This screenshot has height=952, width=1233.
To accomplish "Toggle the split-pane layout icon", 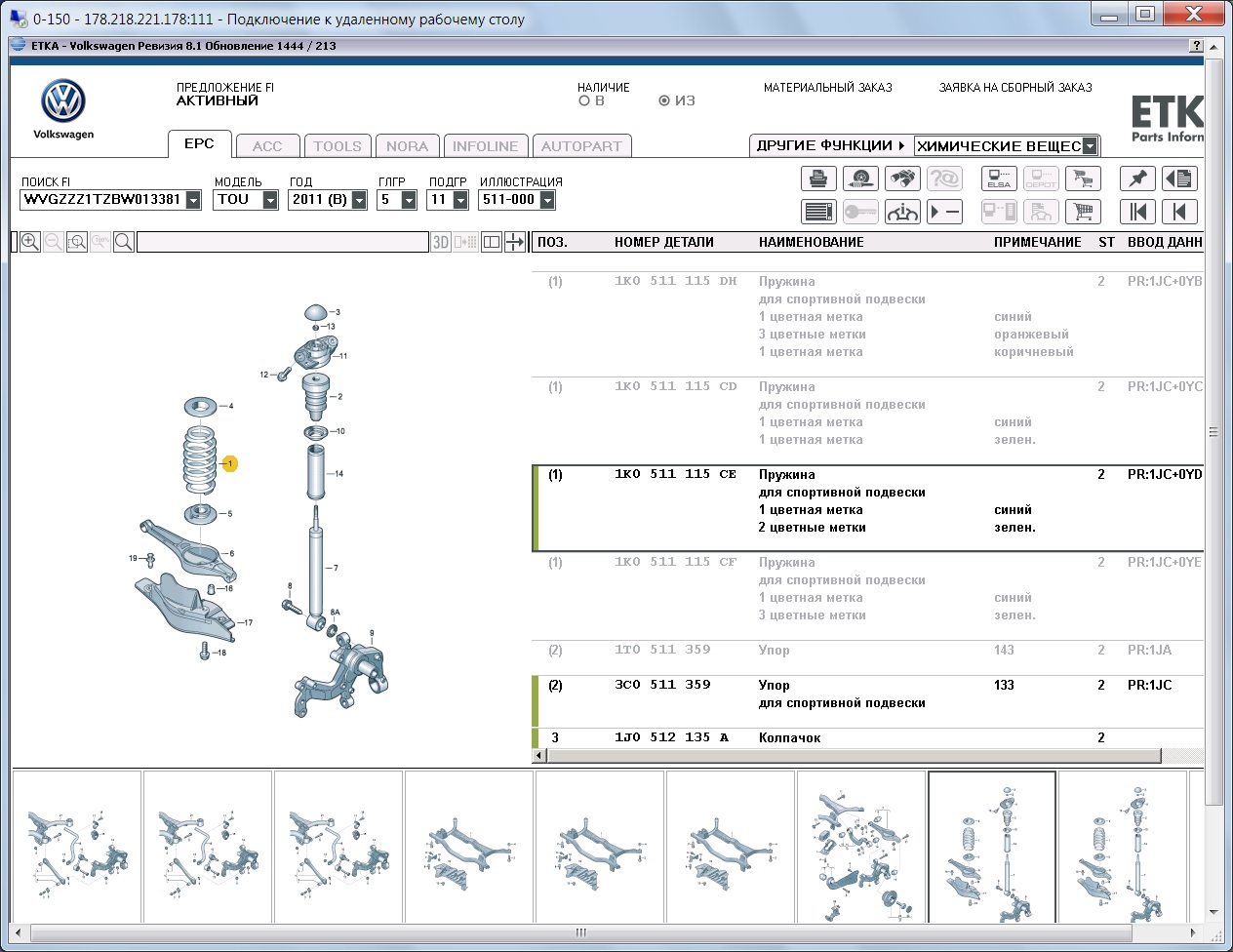I will 492,242.
